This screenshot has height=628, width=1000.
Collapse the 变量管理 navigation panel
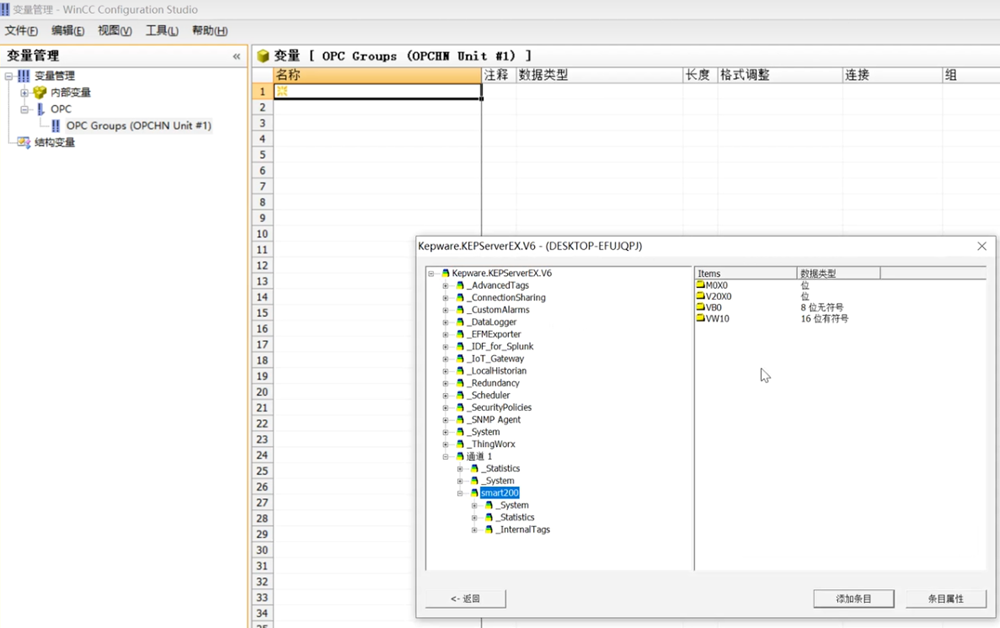[237, 56]
